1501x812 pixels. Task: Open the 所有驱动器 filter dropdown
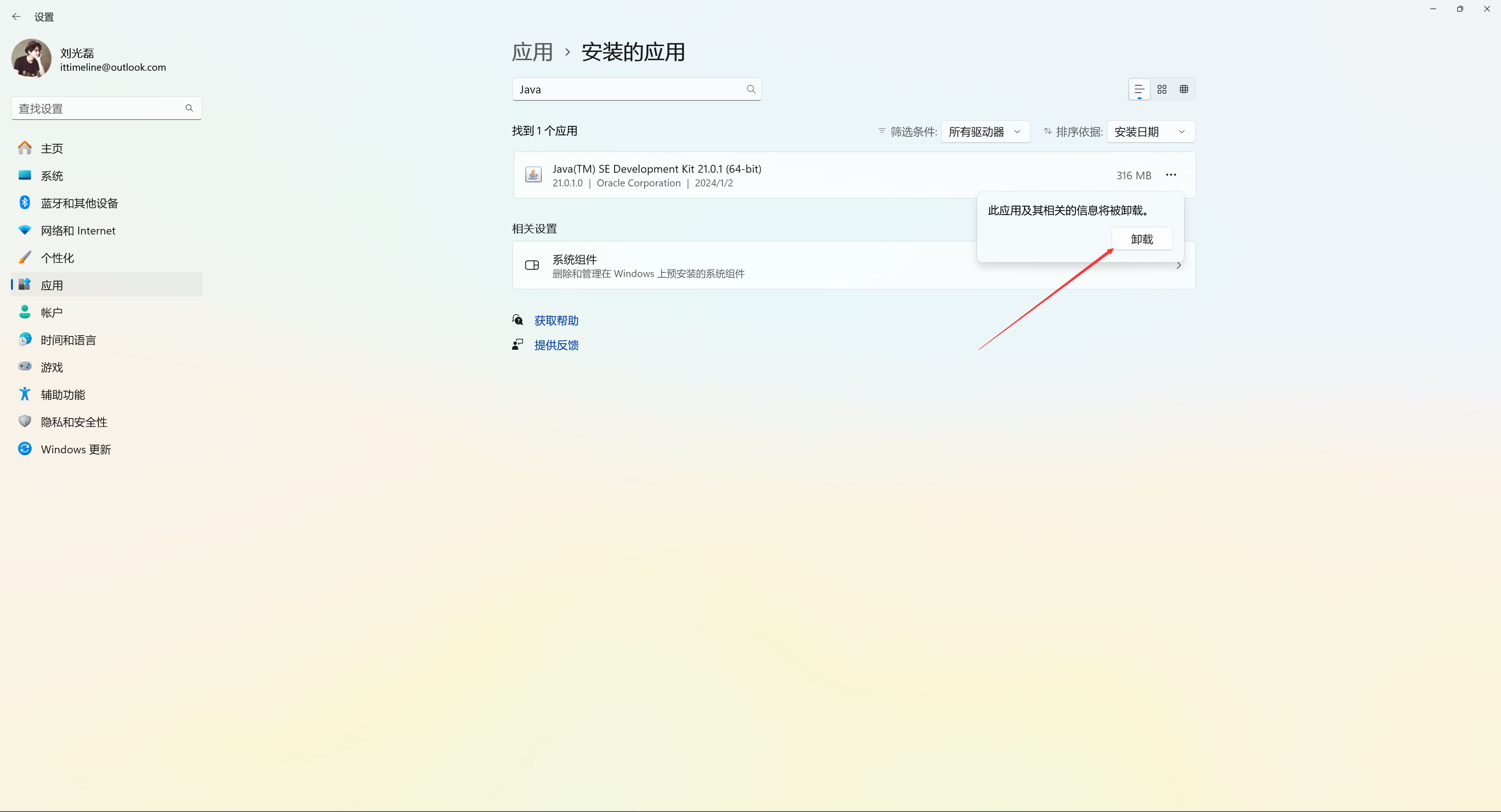[985, 132]
